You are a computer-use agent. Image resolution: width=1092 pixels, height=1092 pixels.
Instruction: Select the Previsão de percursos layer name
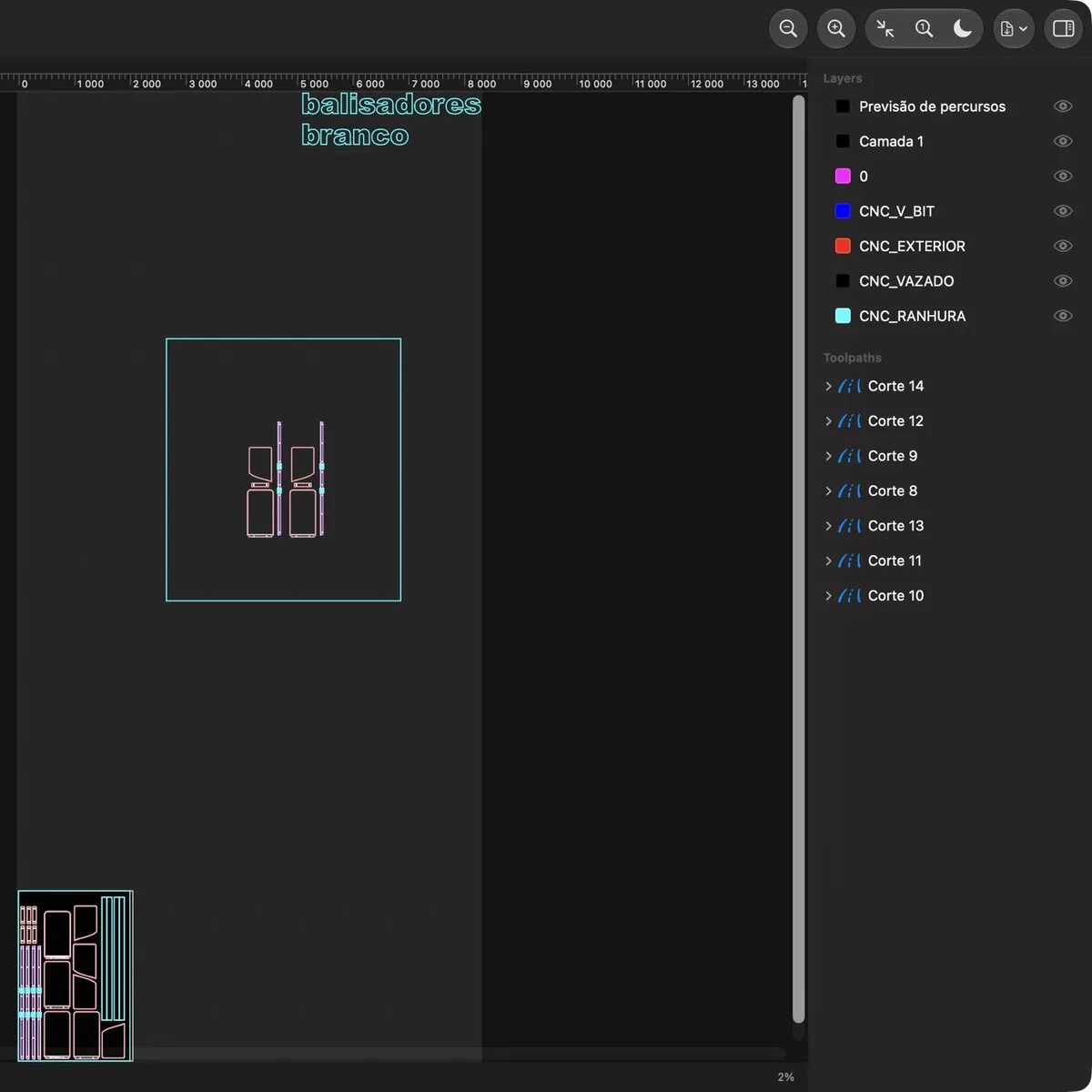(x=932, y=106)
